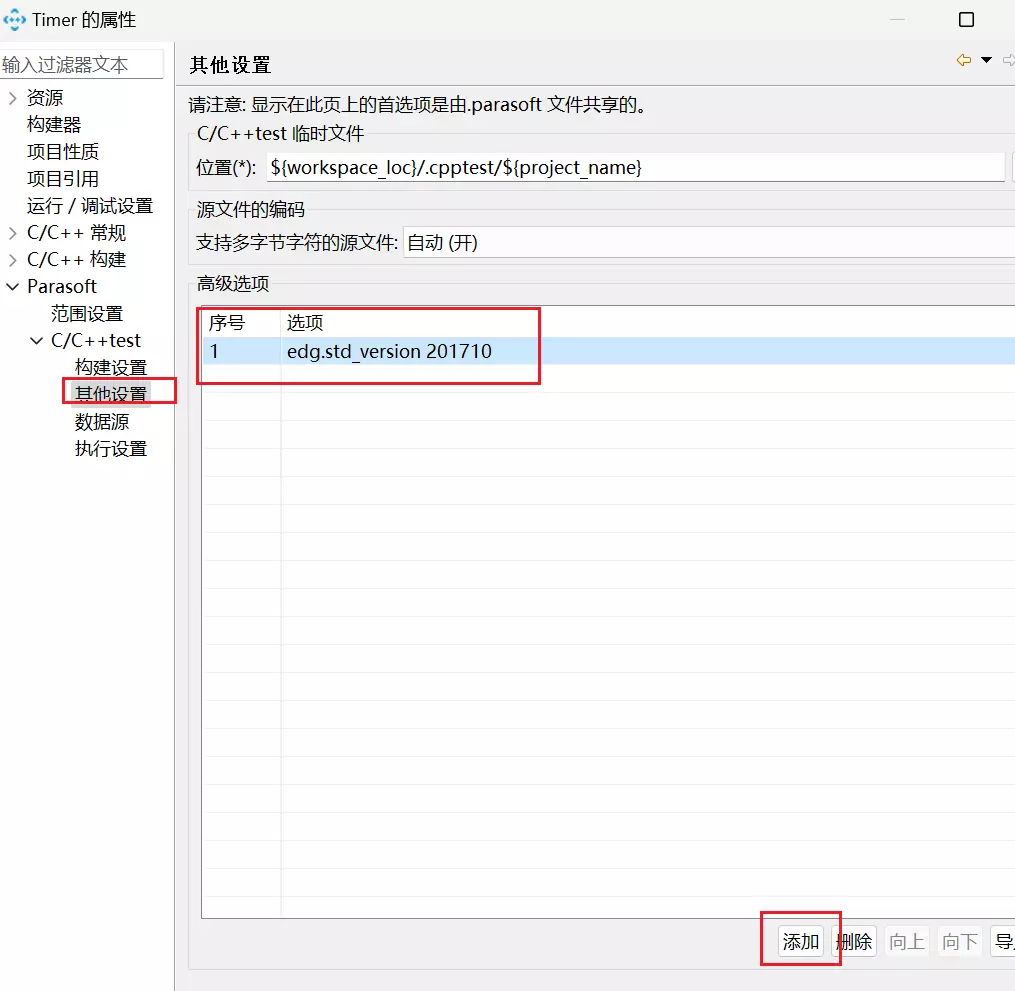The height and width of the screenshot is (991, 1015).
Task: Click the 删除 button
Action: (x=854, y=941)
